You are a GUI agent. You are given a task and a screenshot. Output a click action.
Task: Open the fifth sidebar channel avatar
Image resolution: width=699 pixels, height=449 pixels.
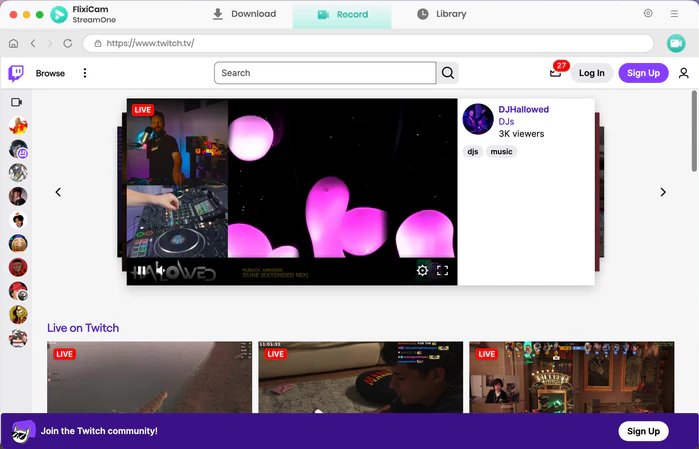tap(18, 220)
